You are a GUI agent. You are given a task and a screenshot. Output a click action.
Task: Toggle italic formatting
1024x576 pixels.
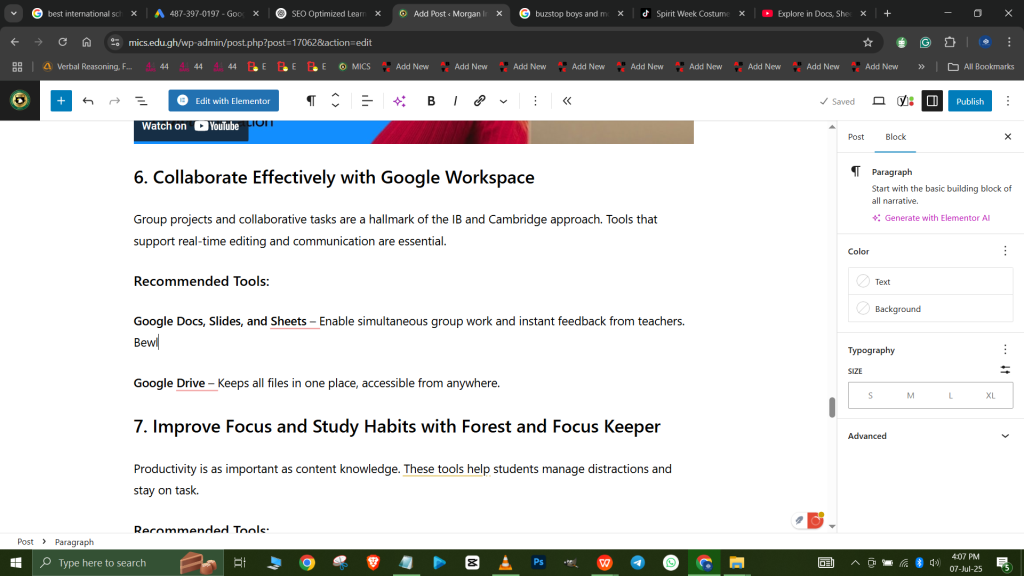[x=455, y=101]
